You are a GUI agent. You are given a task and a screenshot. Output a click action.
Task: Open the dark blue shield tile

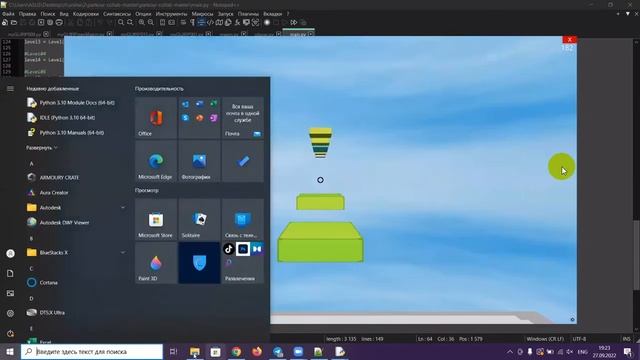coord(199,263)
